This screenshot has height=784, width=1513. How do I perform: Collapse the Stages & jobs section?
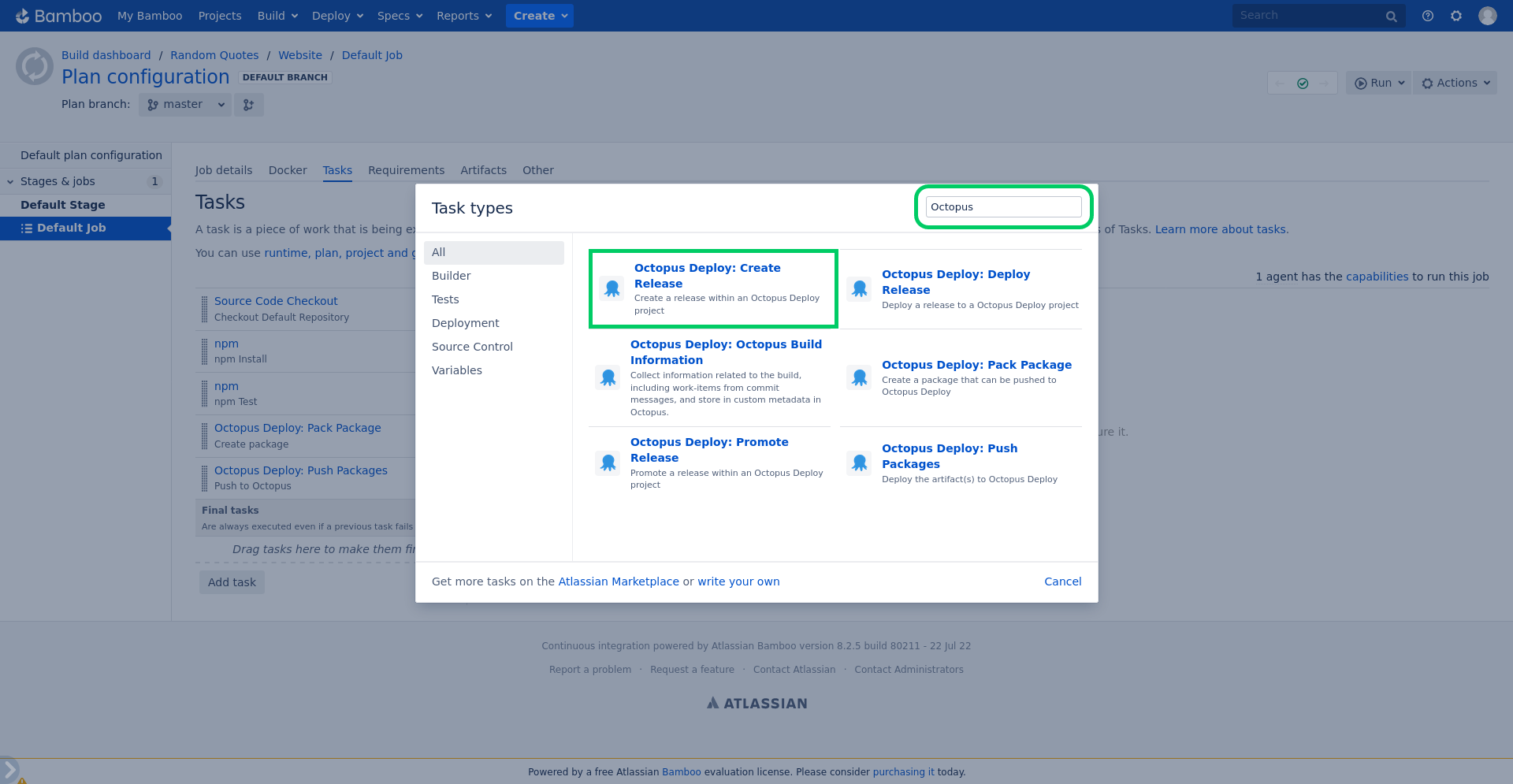[x=10, y=182]
